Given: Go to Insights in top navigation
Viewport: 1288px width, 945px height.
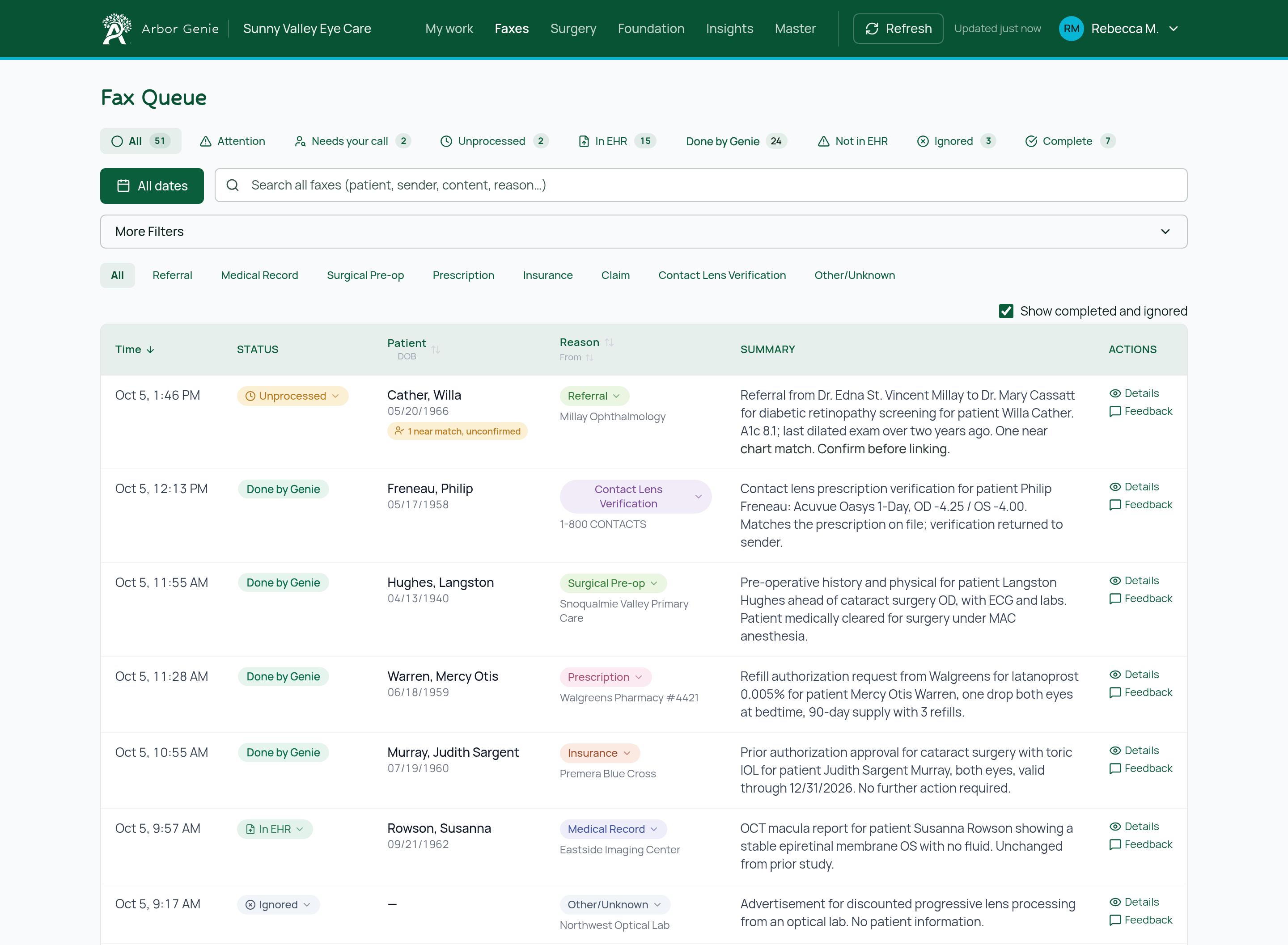Looking at the screenshot, I should click(729, 29).
